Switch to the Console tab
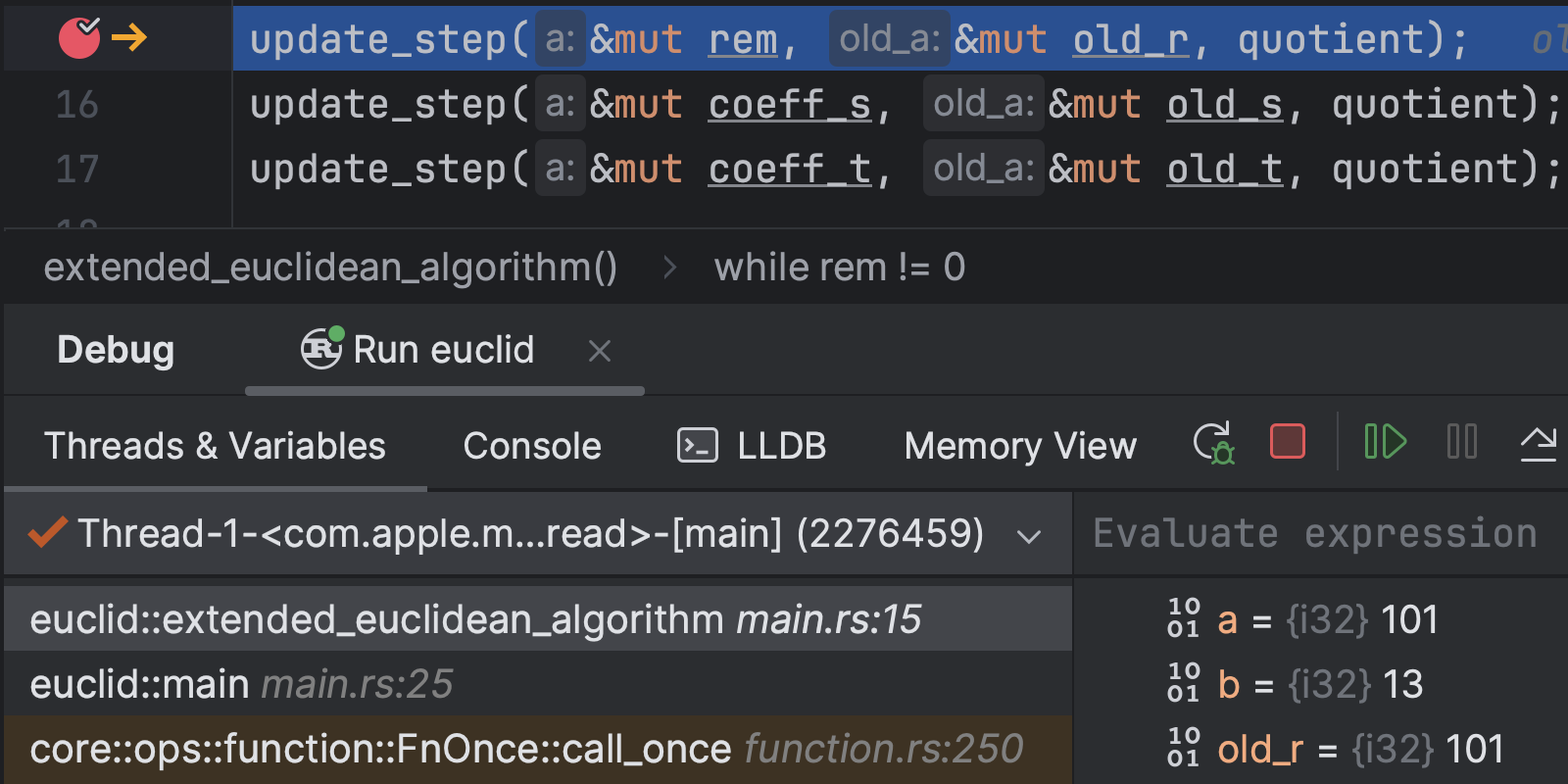Viewport: 1568px width, 784px height. click(x=532, y=446)
